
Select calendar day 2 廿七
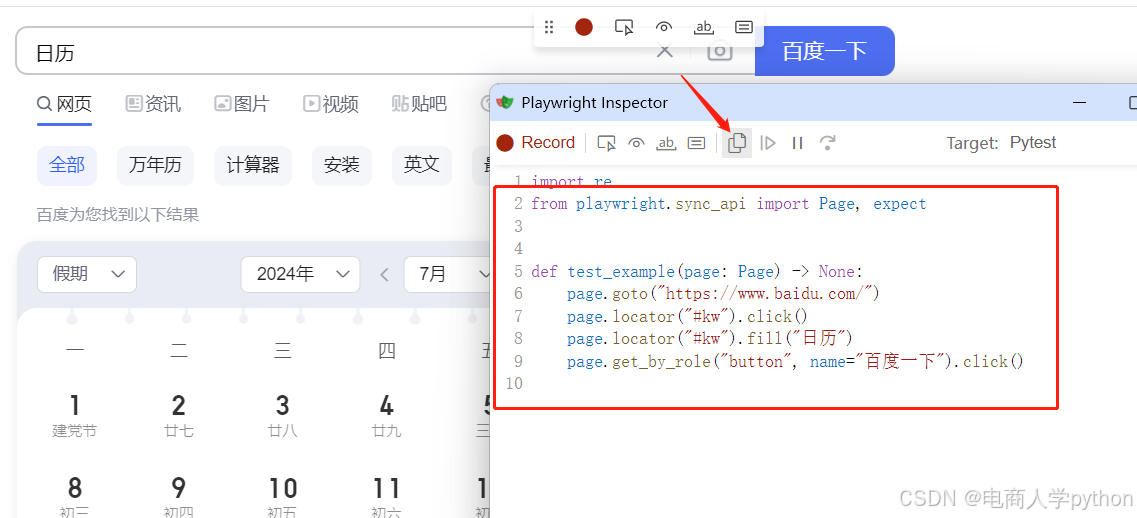point(178,414)
